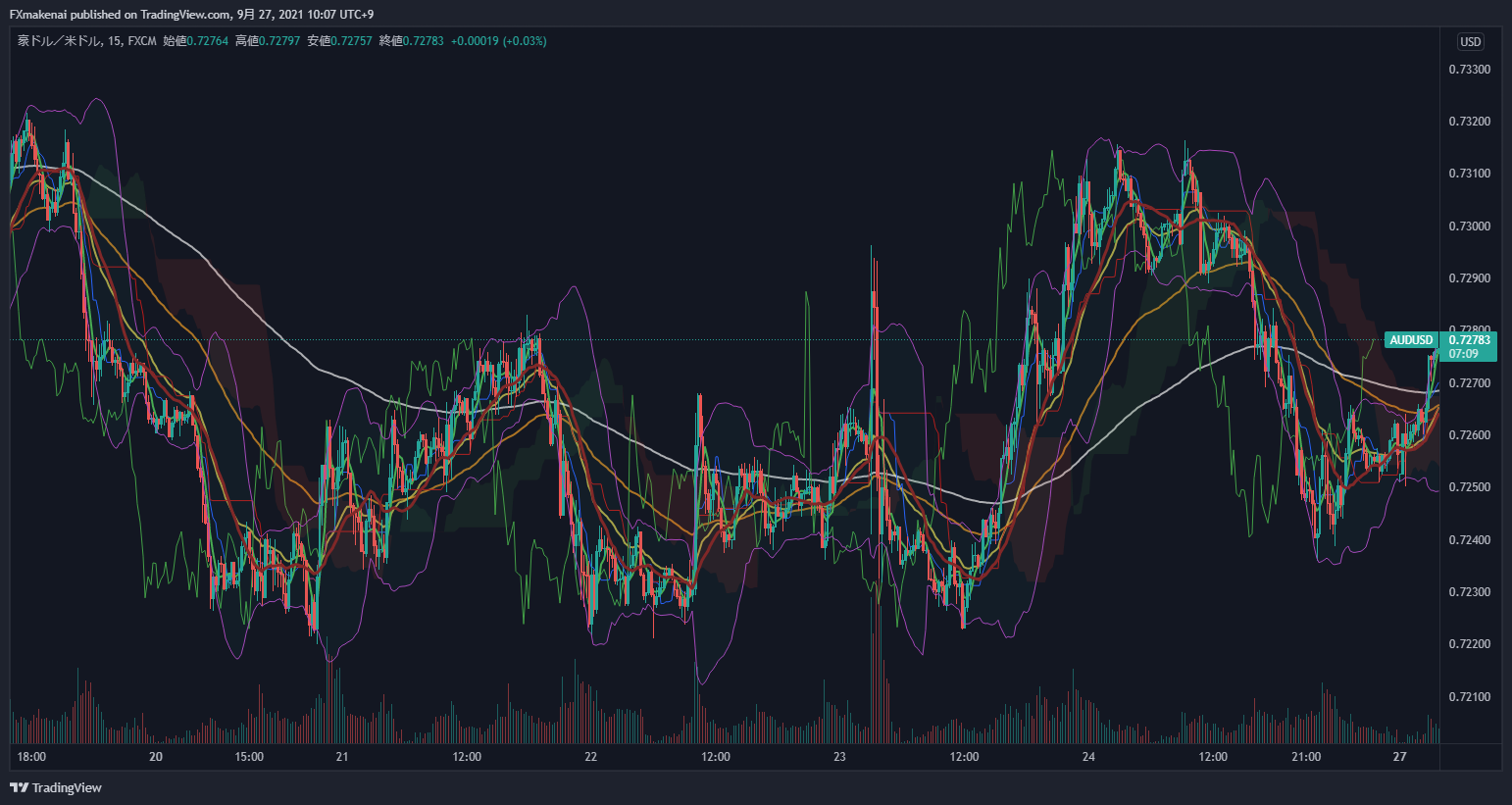Click the 0.73200 price axis label

[1469, 122]
